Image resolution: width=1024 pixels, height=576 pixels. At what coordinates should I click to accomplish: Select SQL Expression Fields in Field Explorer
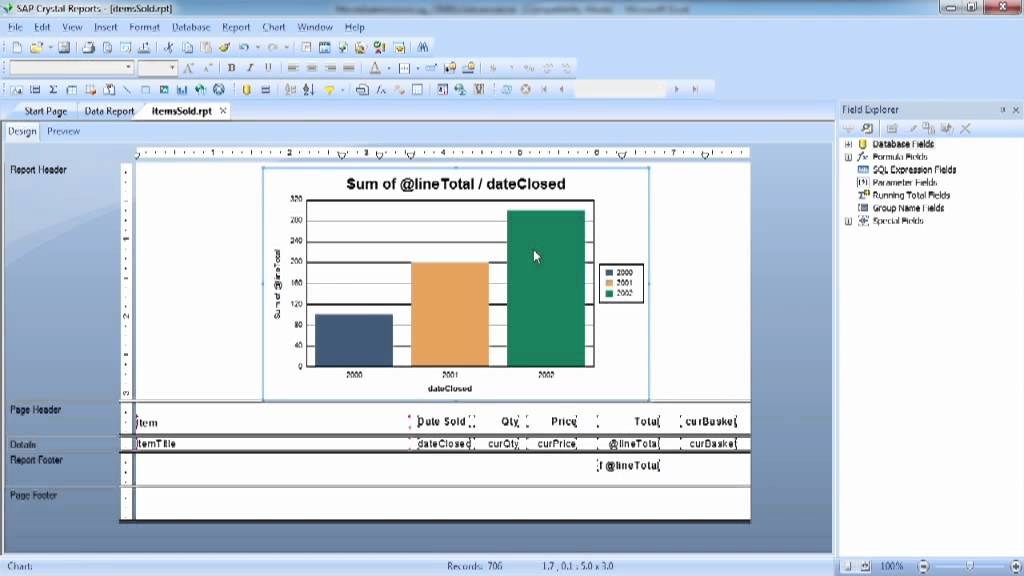[914, 170]
